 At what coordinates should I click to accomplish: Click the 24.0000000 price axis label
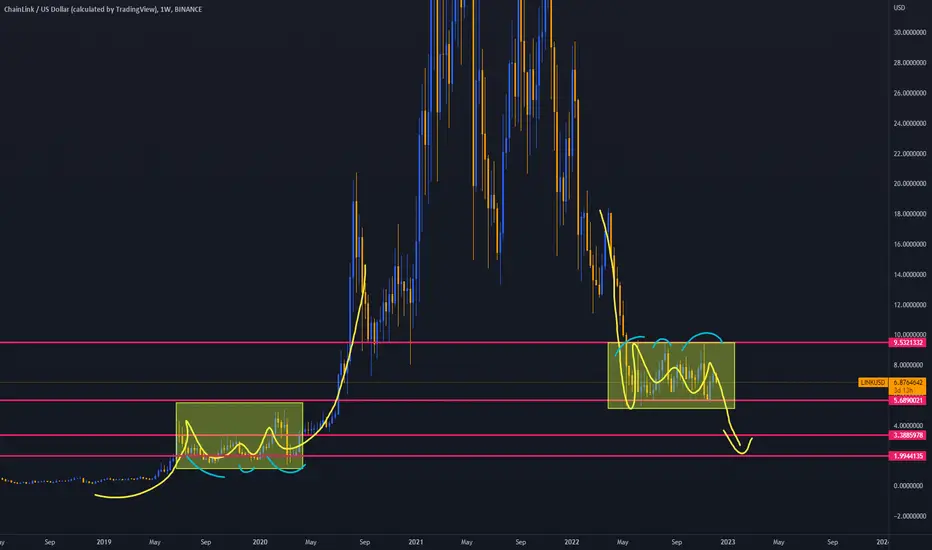click(909, 124)
